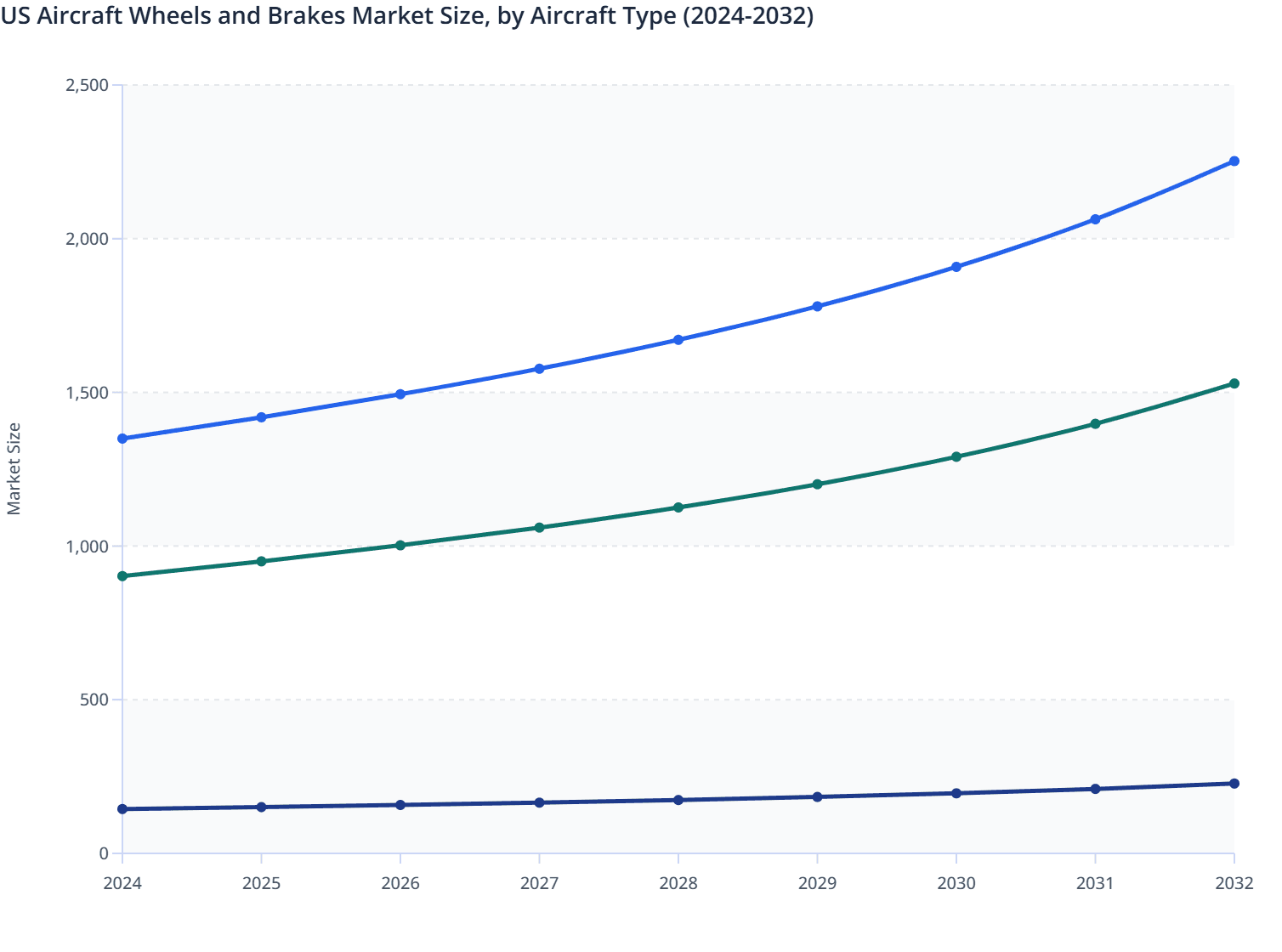Click the 2028 marker on green line

678,506
